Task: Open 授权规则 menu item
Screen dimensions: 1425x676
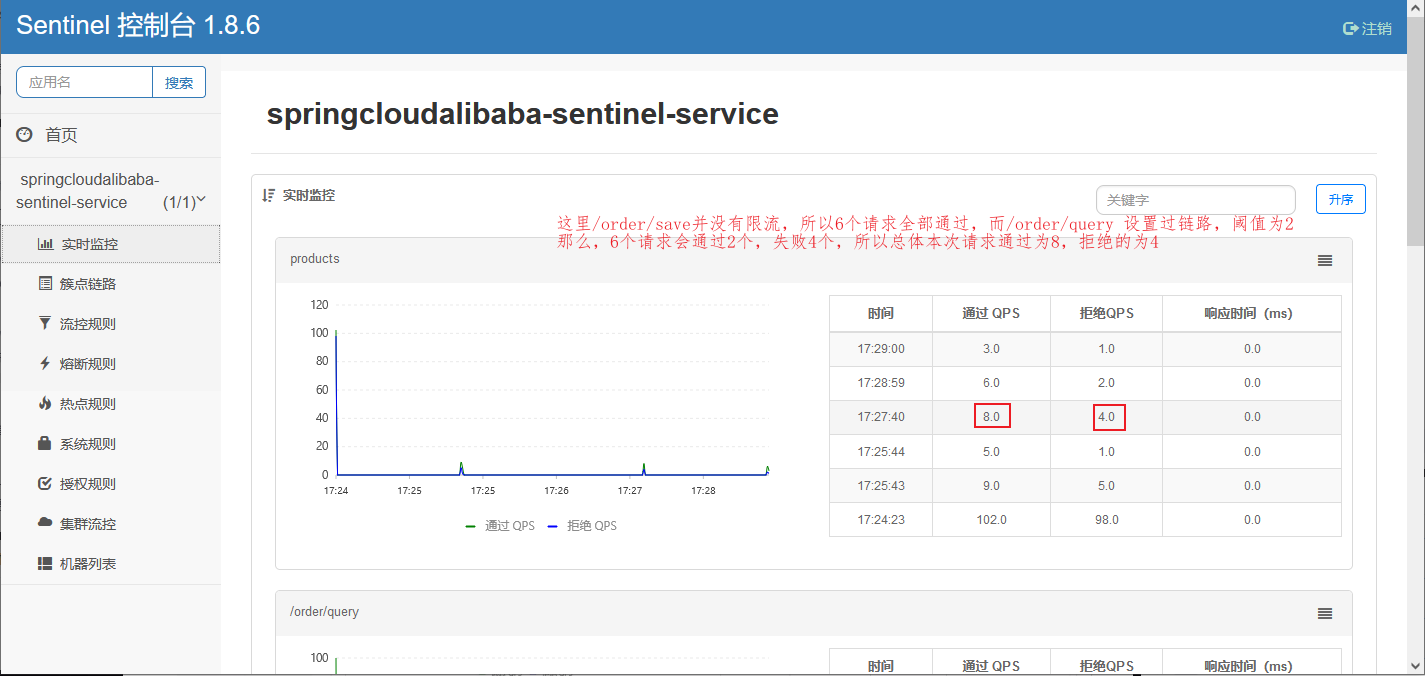Action: click(x=110, y=484)
